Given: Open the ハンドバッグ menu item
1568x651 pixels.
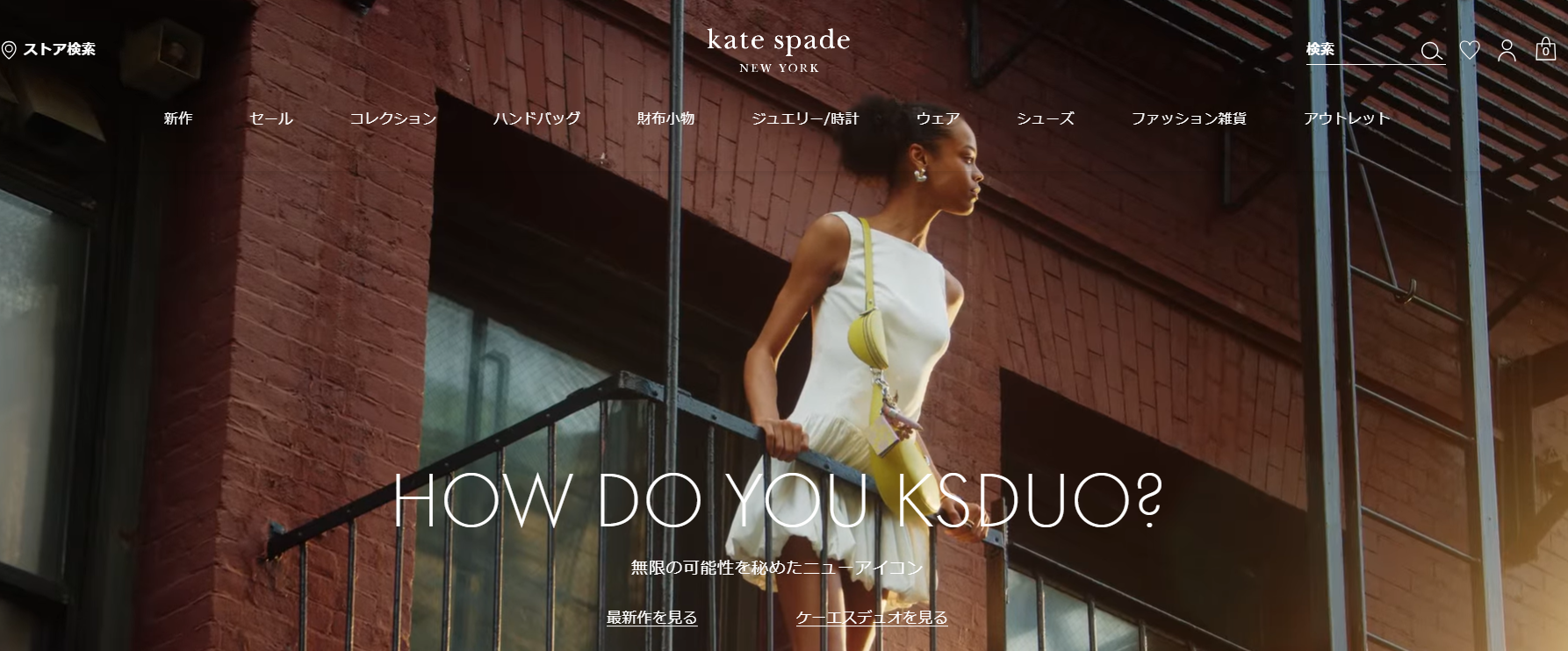Looking at the screenshot, I should pos(536,118).
